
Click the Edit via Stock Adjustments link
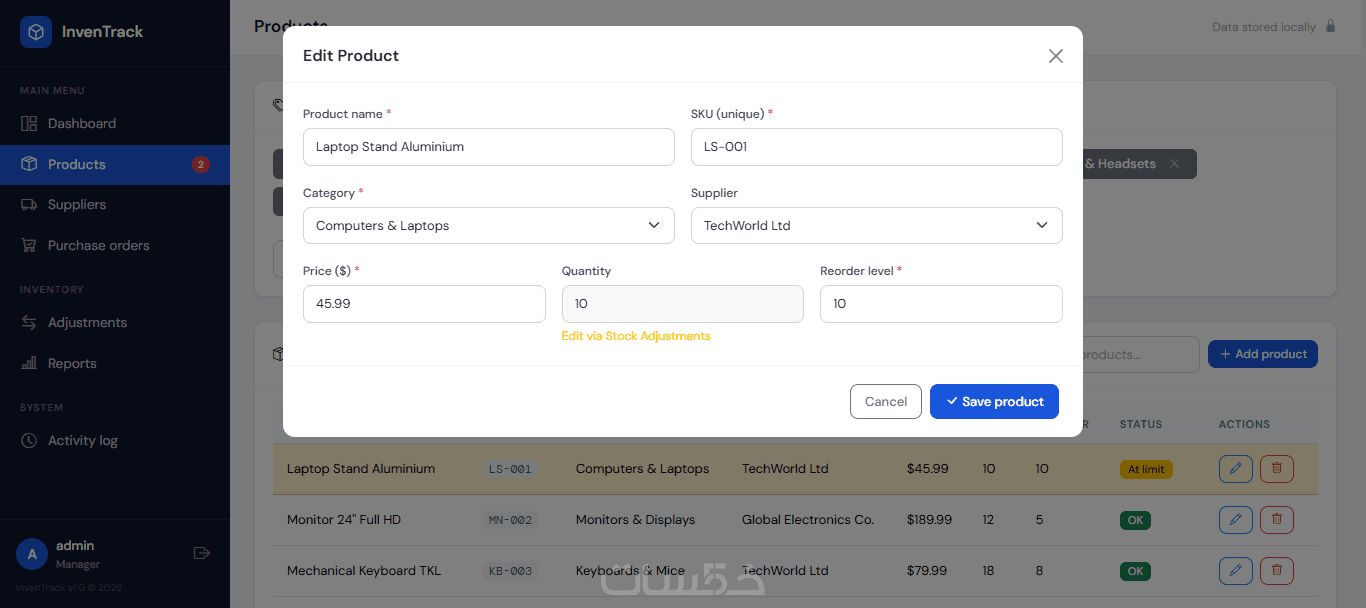[x=636, y=336]
